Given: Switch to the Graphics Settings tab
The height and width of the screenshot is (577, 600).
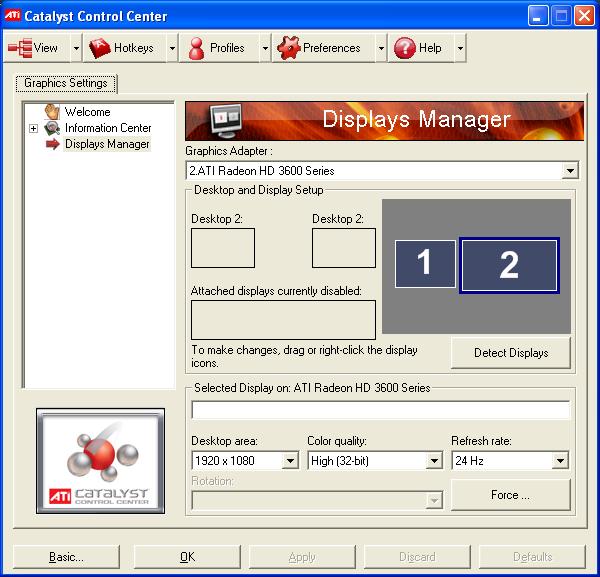Looking at the screenshot, I should tap(66, 84).
